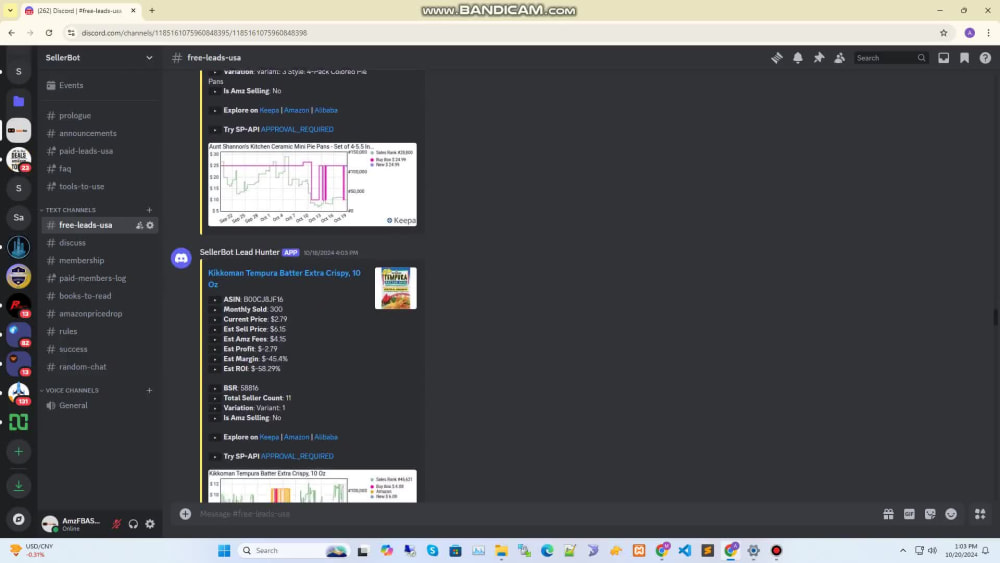Screen dimensions: 1000x563
Task: Open Kikkoman Tempura product thumbnail
Action: click(395, 288)
